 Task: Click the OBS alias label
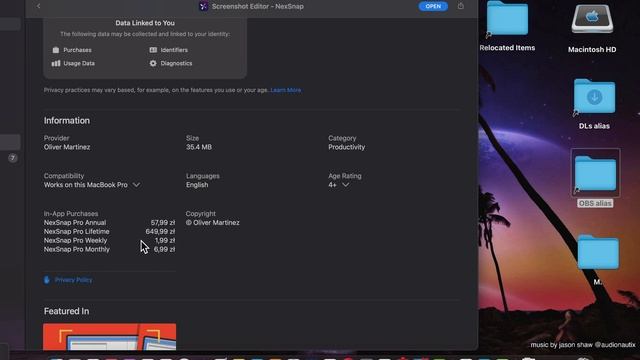pos(595,203)
